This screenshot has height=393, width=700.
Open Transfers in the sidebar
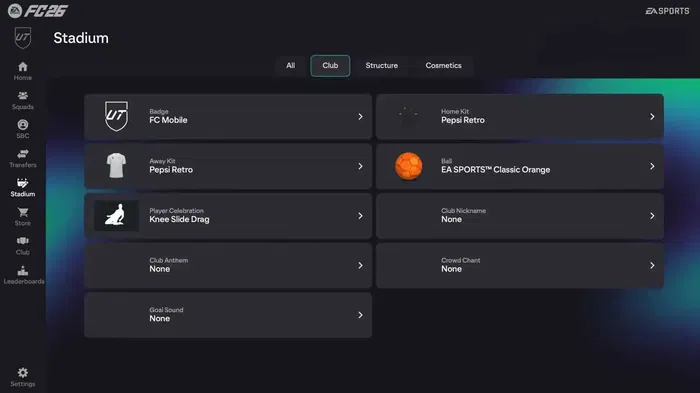pos(23,158)
